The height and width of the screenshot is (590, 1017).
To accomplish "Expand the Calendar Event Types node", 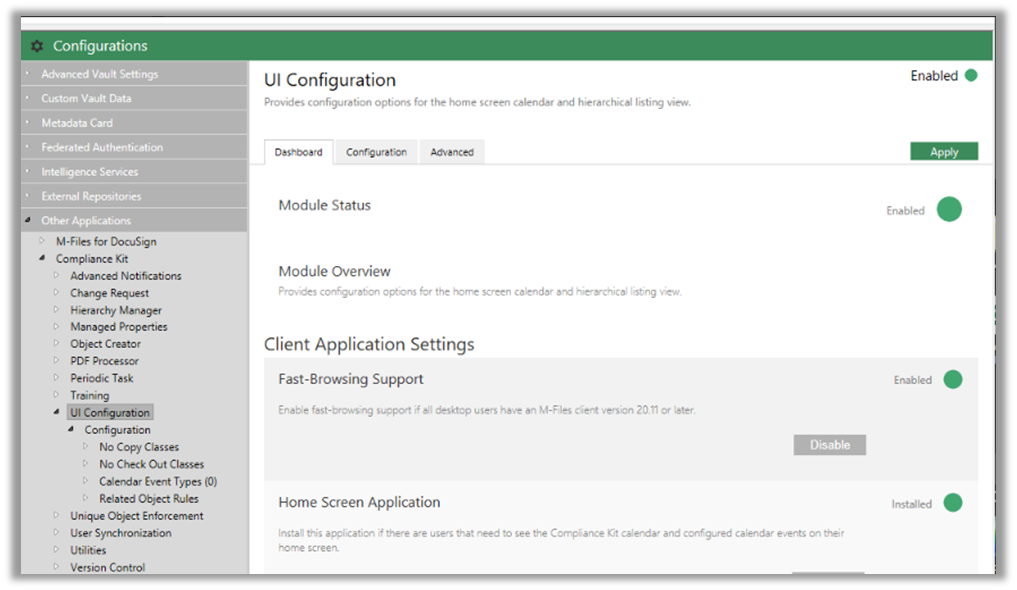I will [85, 480].
